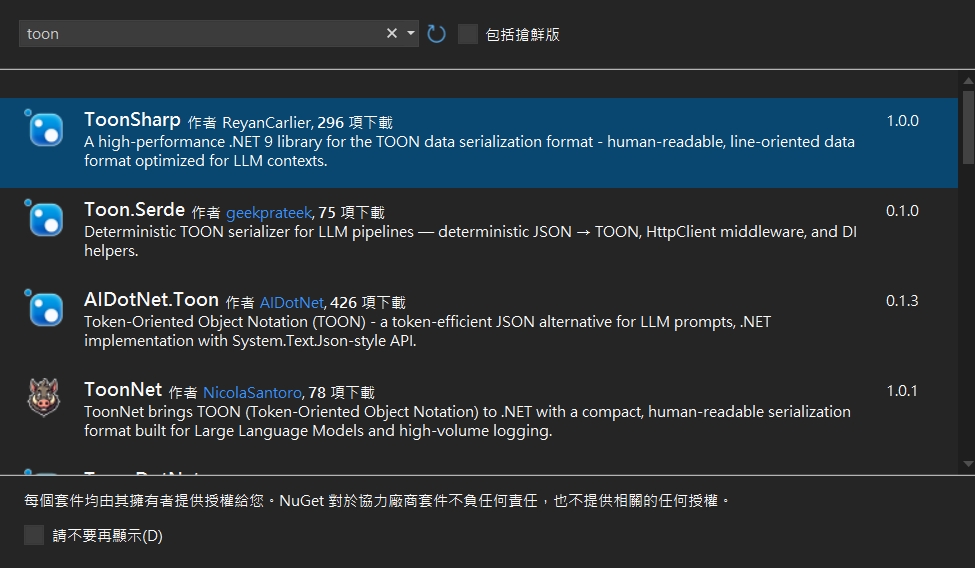The image size is (975, 568).
Task: Click the 包括搶鮮版 label
Action: click(x=522, y=34)
